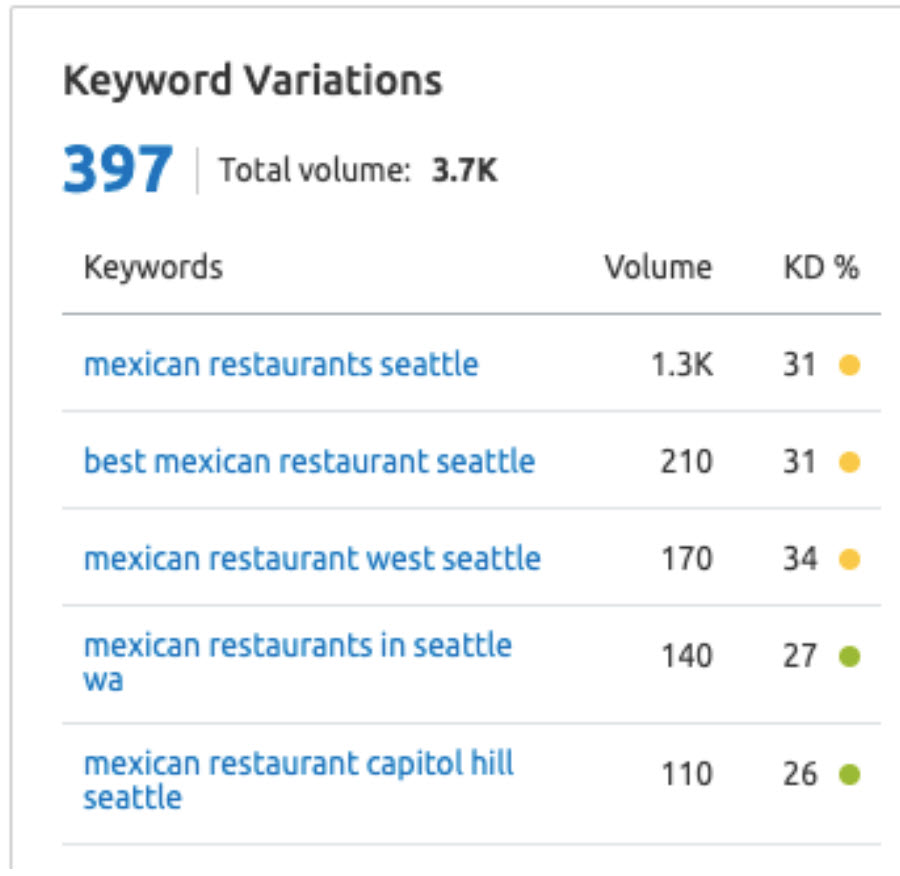Open keyword 'mexican restaurant west seattle'

[x=312, y=559]
